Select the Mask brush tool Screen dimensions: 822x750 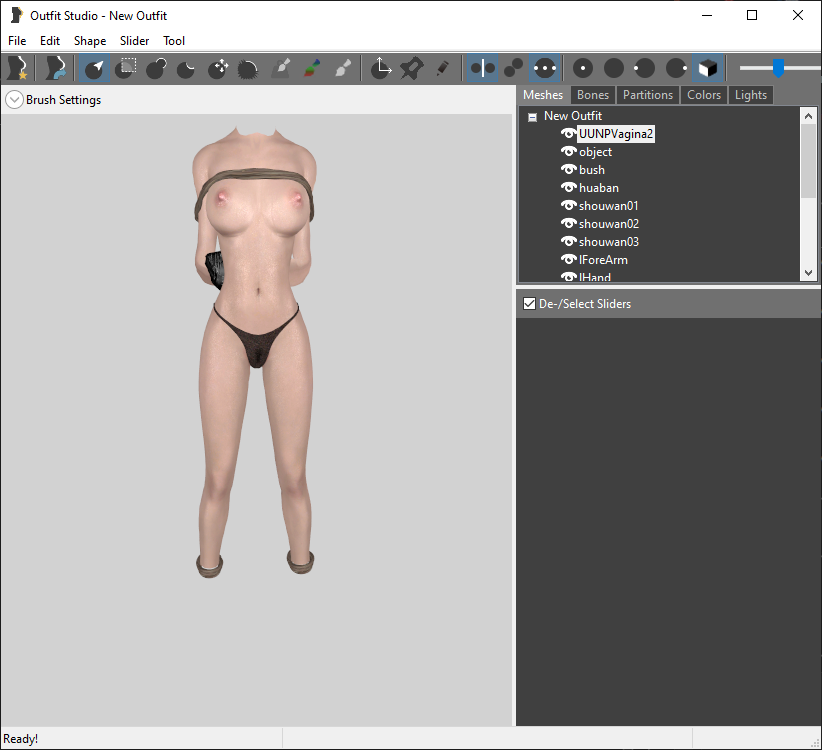tap(126, 68)
